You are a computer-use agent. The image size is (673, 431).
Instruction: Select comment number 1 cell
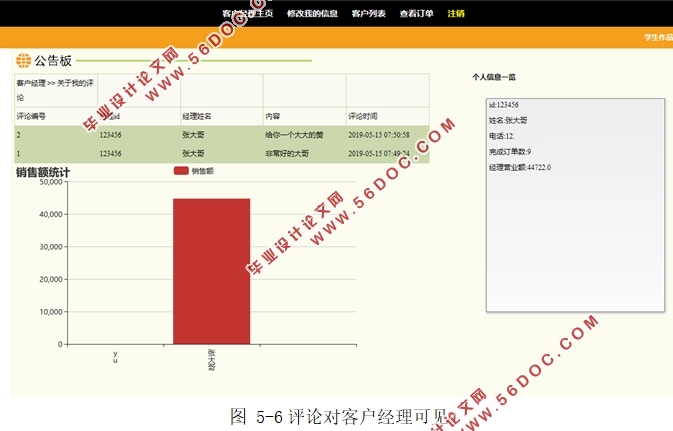click(x=18, y=153)
